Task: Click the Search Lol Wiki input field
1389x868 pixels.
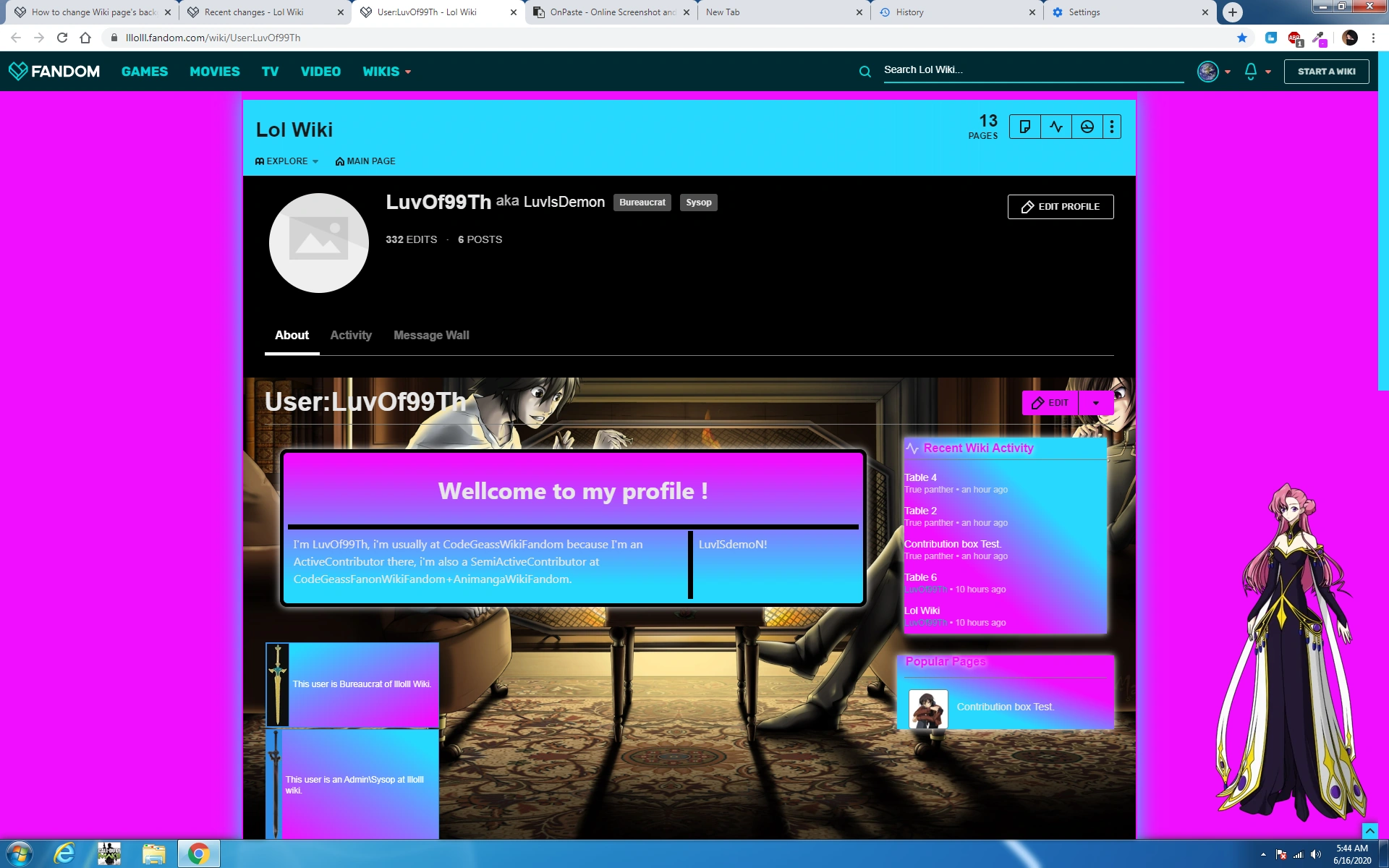Action: click(x=1027, y=70)
